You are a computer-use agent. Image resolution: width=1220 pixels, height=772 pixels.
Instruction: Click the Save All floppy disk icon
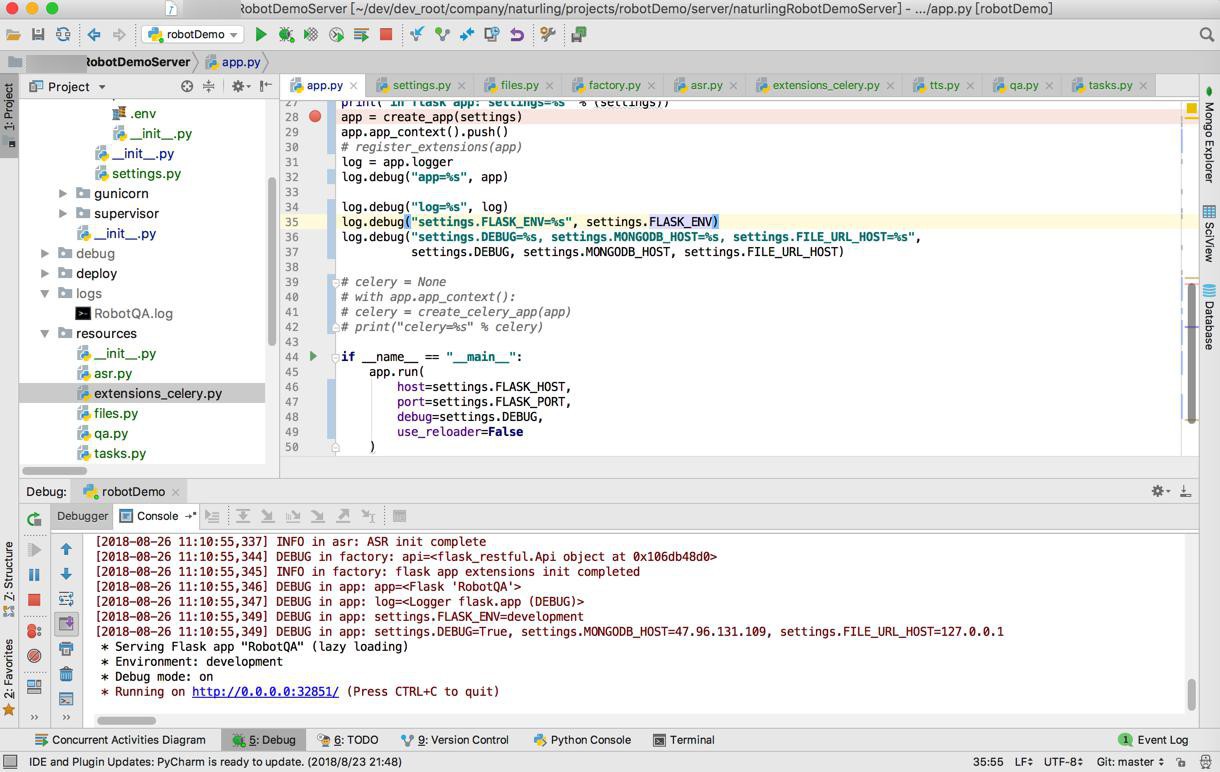click(38, 34)
